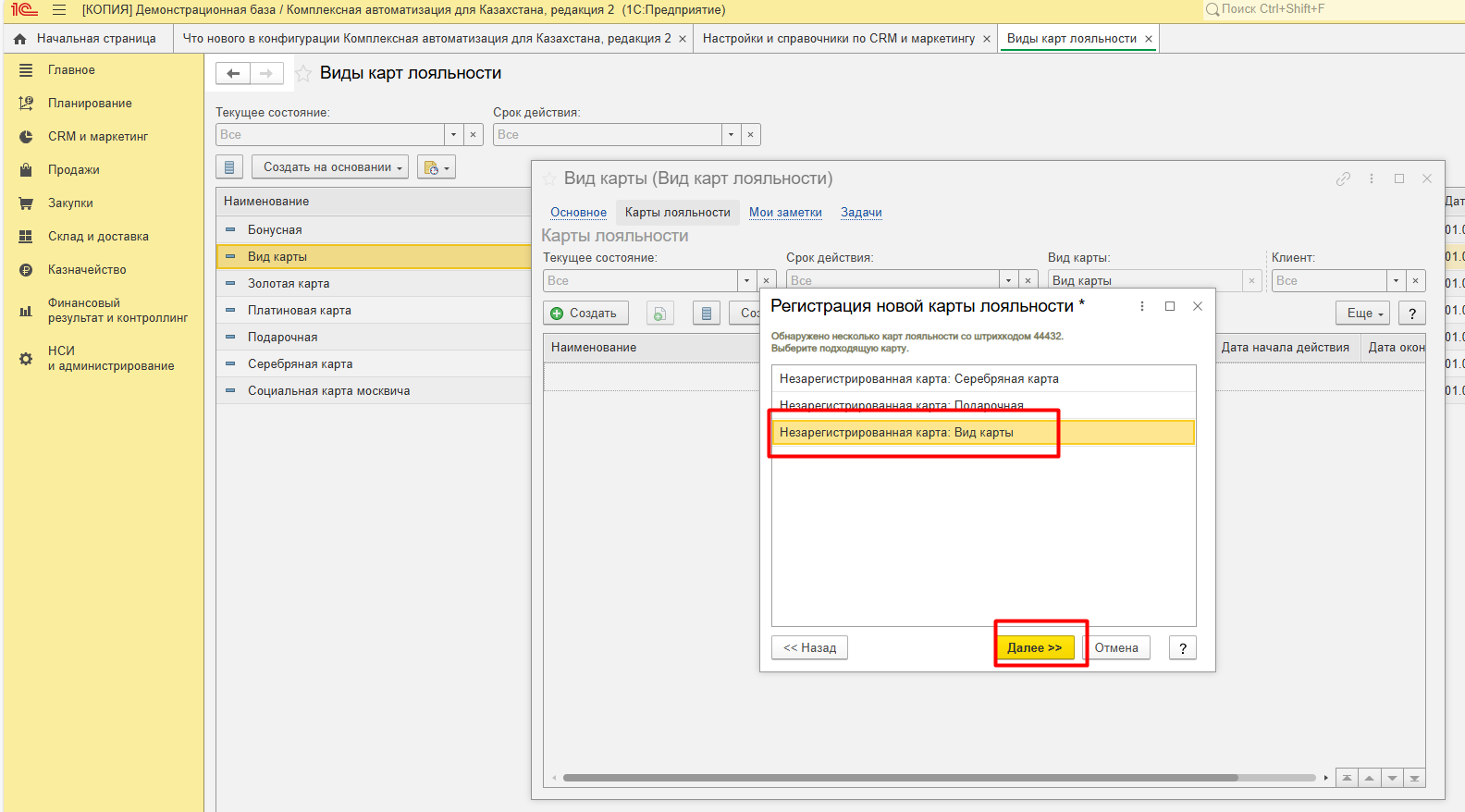
Task: Click help question button in registration dialog
Action: click(x=1182, y=648)
